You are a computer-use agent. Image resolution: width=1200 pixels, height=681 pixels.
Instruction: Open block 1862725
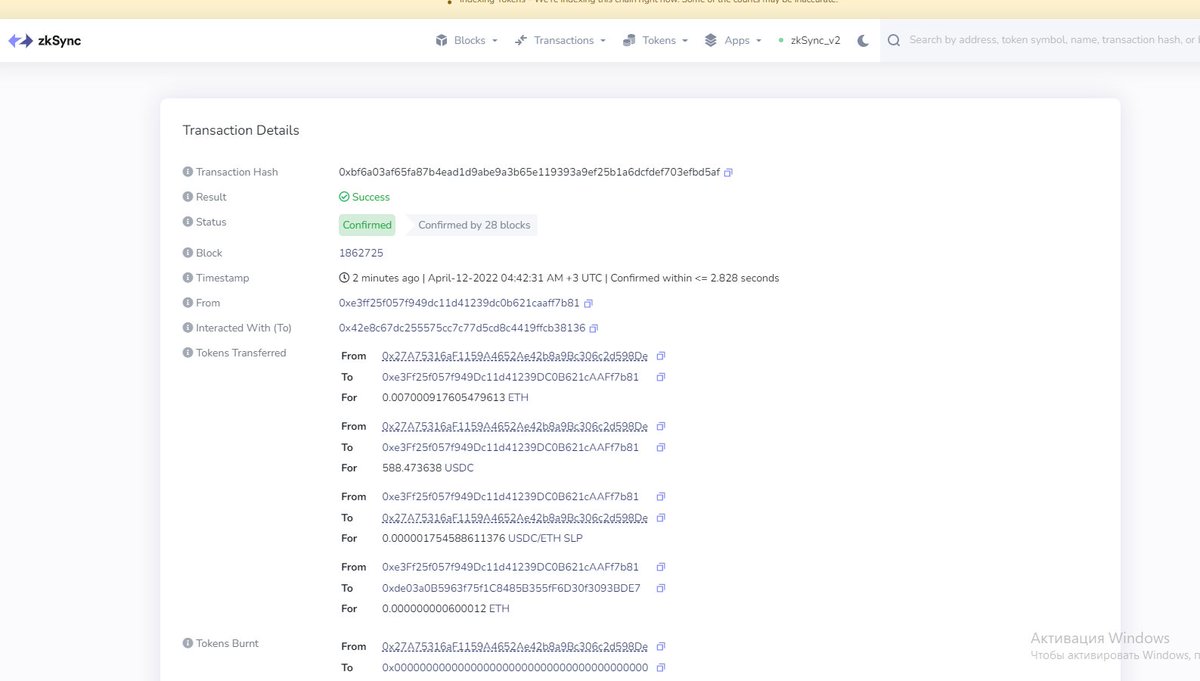361,253
